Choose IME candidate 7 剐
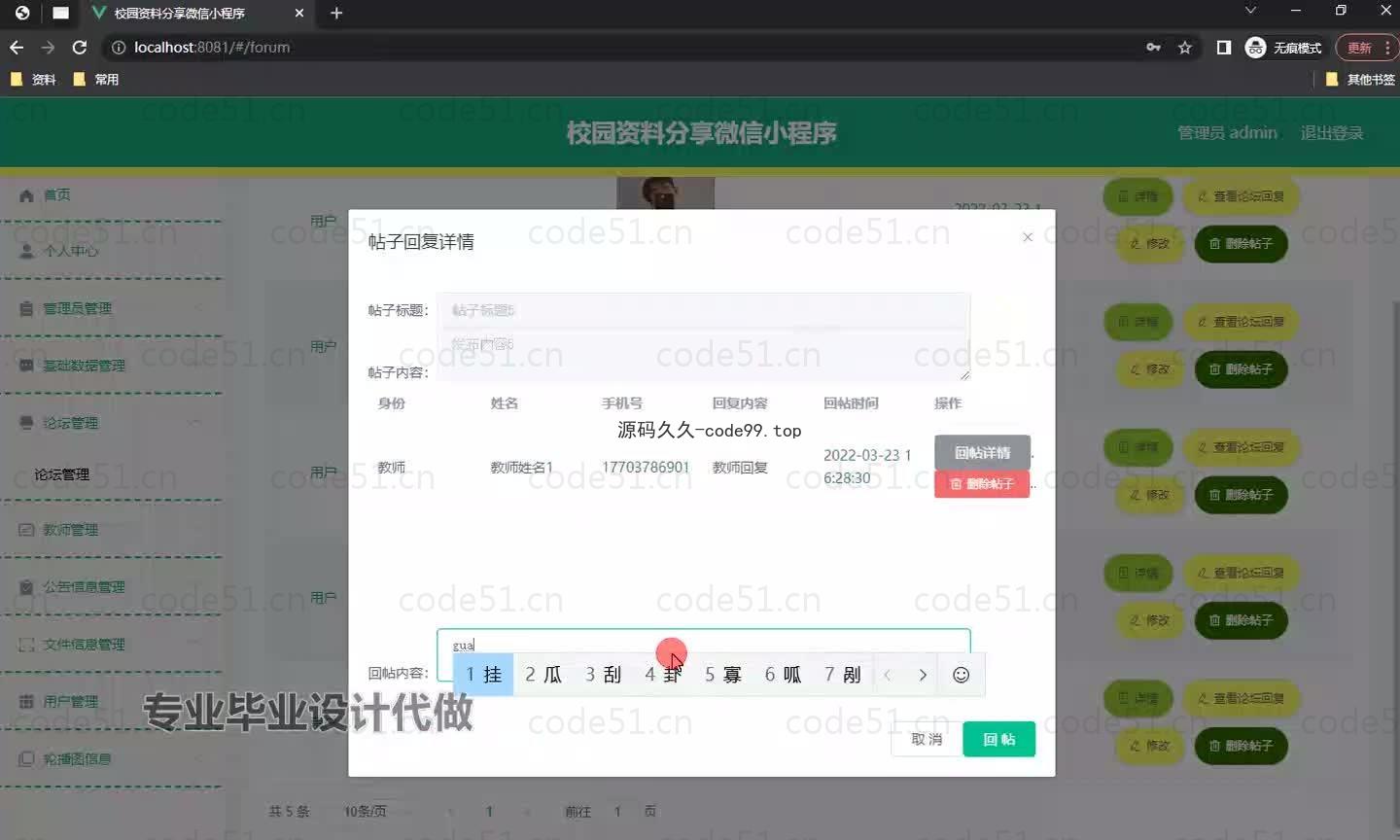The width and height of the screenshot is (1400, 840). 842,675
